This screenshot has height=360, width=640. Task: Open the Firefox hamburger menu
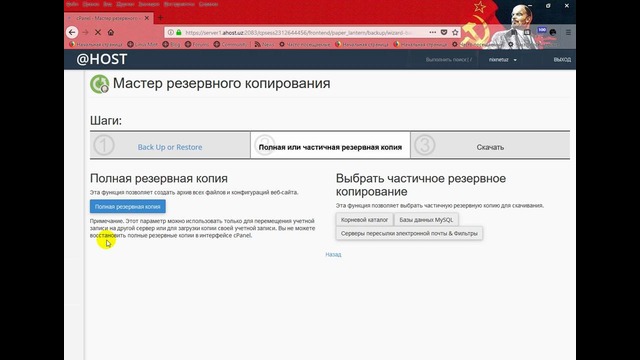click(568, 32)
